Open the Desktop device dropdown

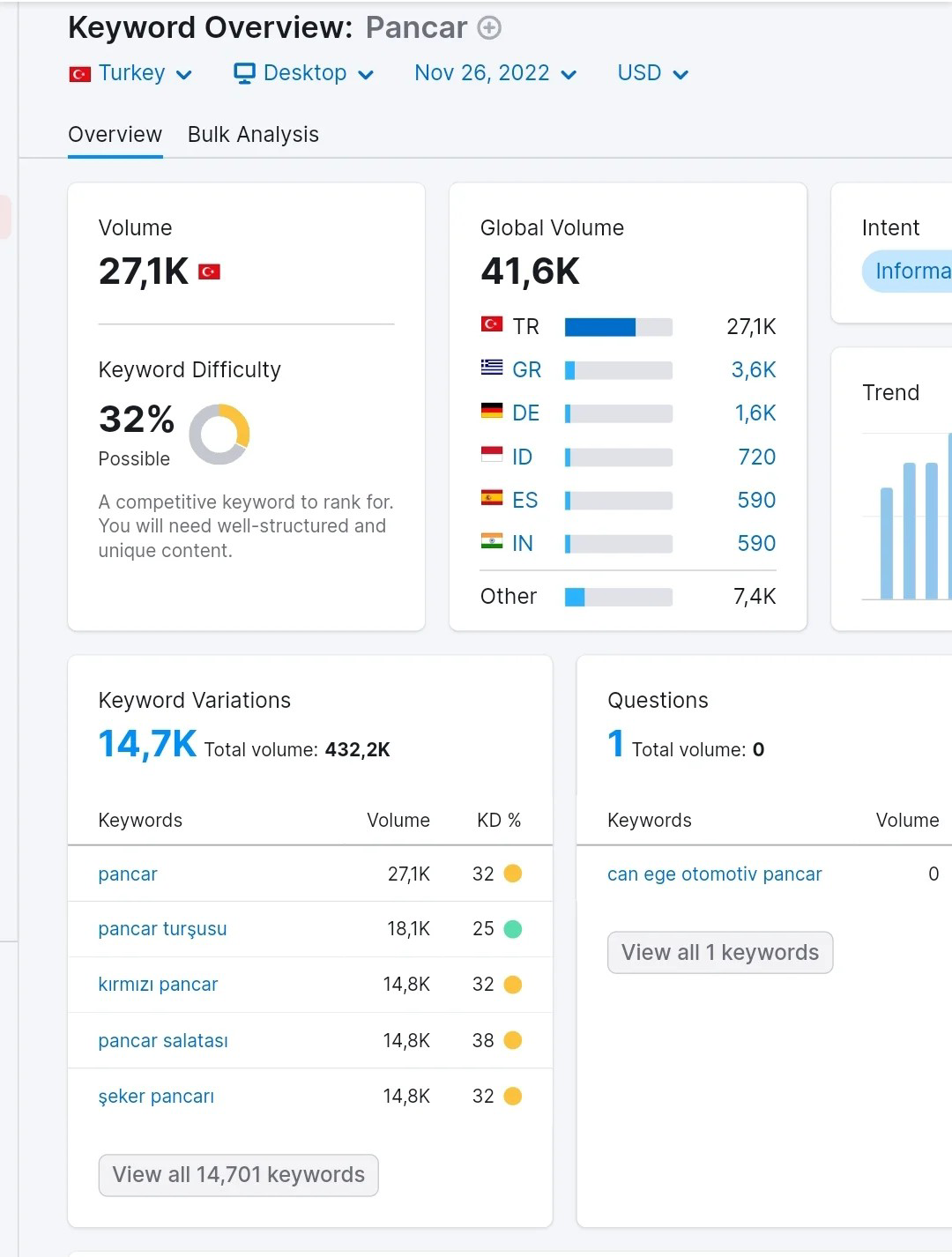coord(304,73)
